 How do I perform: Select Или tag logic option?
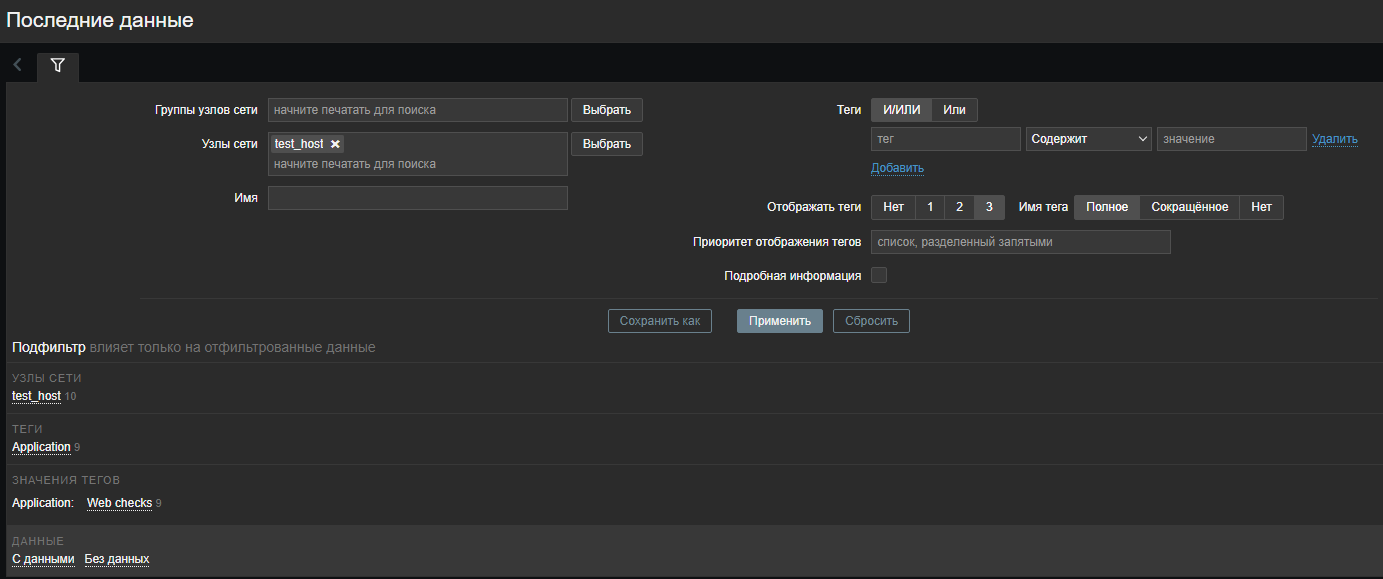click(954, 110)
